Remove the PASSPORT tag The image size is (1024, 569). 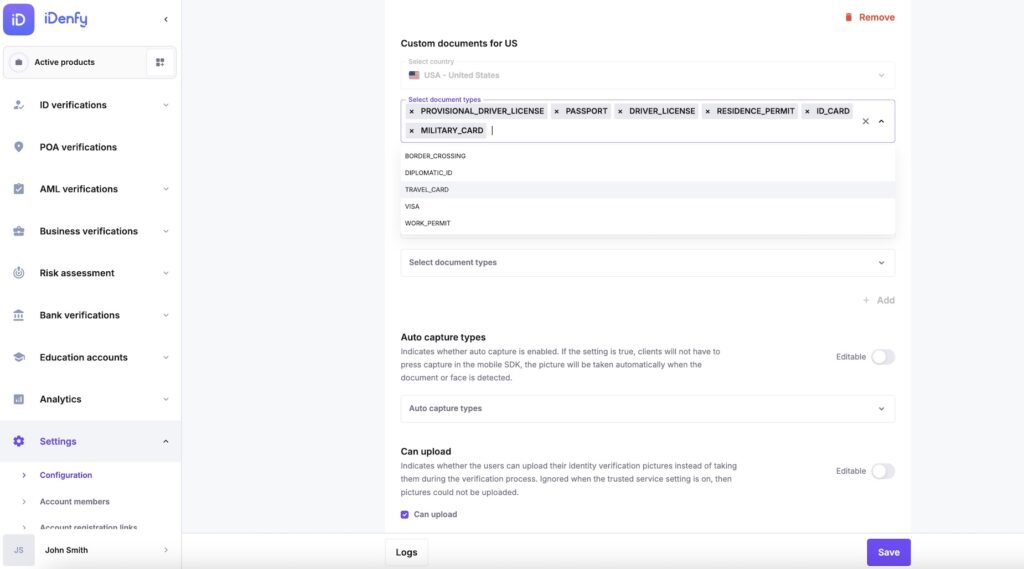556,112
